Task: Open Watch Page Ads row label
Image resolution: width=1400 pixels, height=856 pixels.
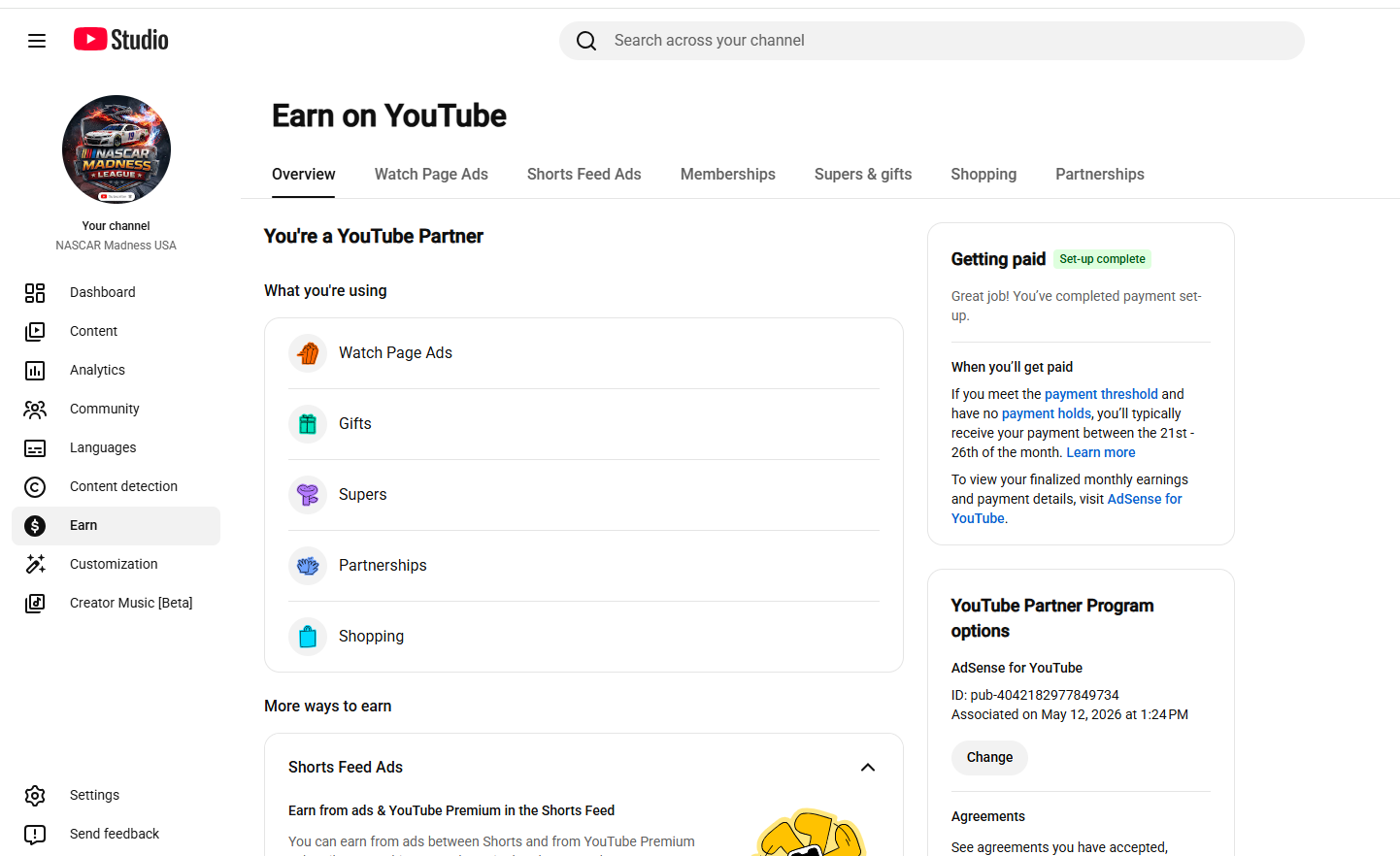Action: pyautogui.click(x=395, y=353)
